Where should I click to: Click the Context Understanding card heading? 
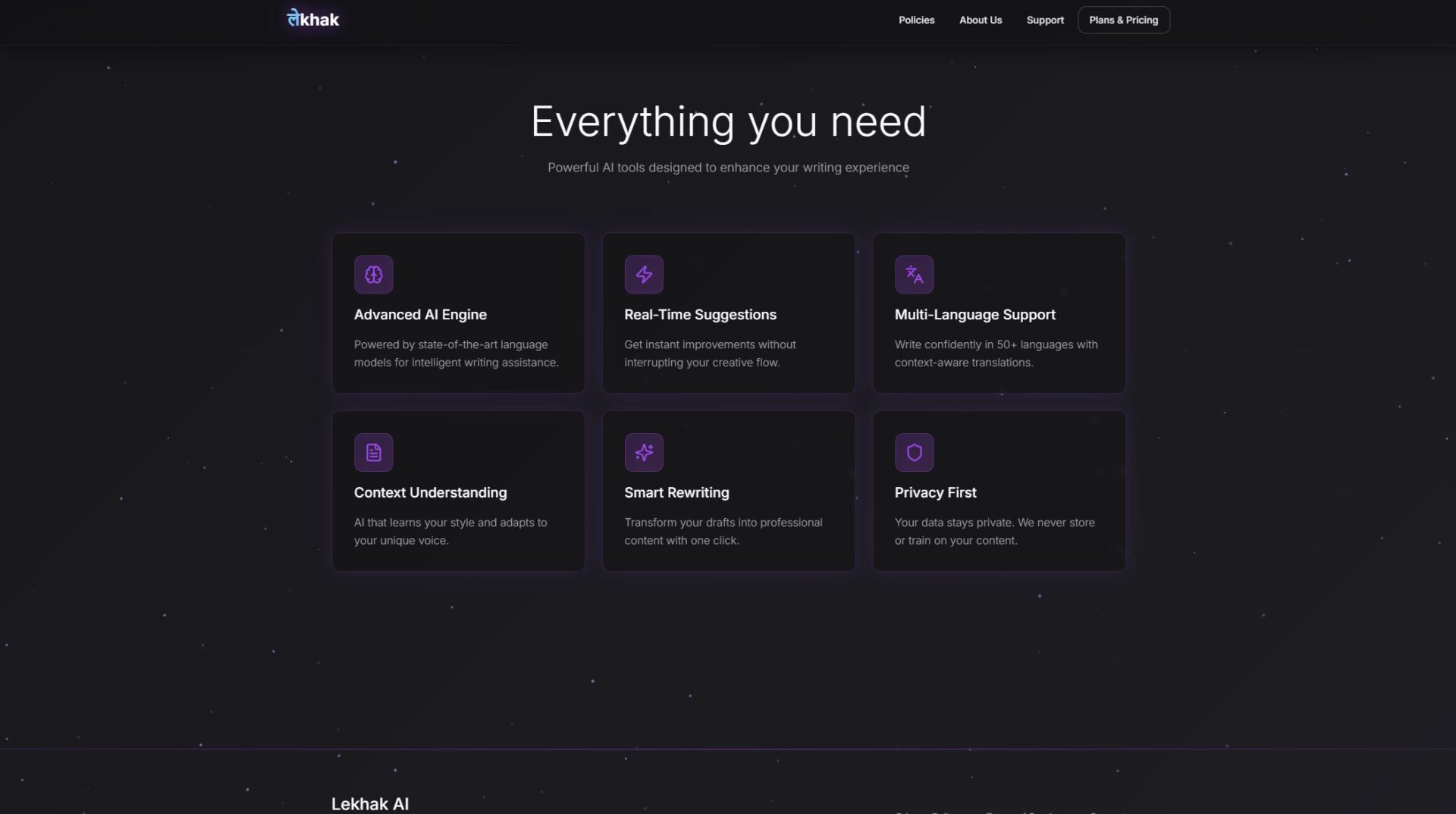pyautogui.click(x=430, y=493)
